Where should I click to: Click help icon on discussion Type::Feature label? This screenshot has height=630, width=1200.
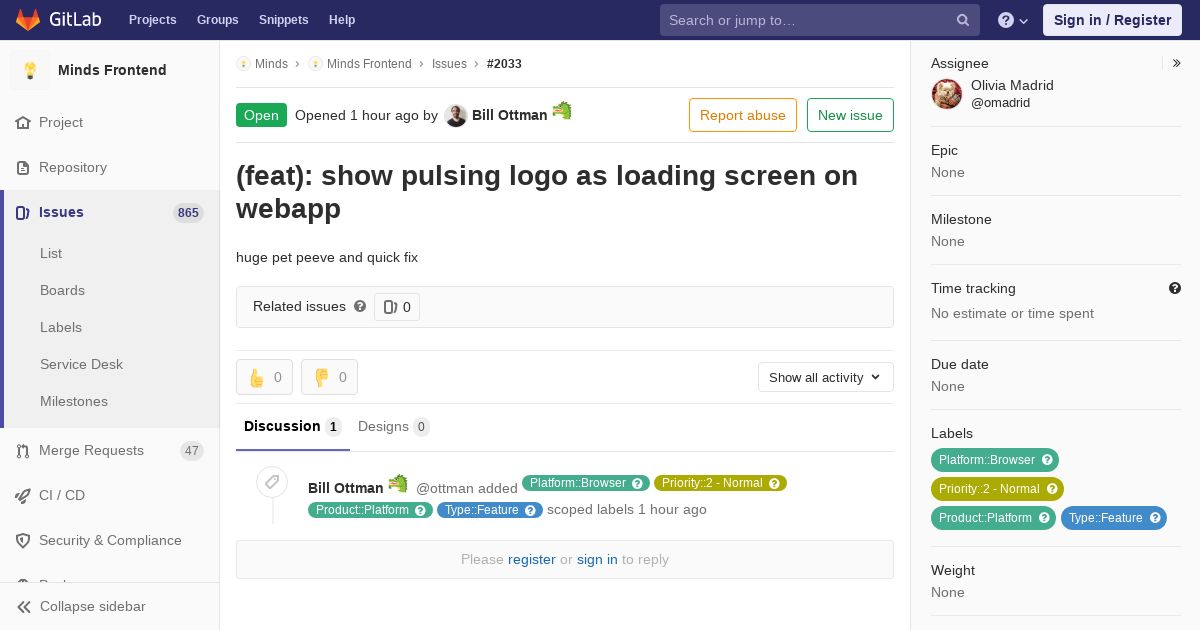[x=531, y=511]
